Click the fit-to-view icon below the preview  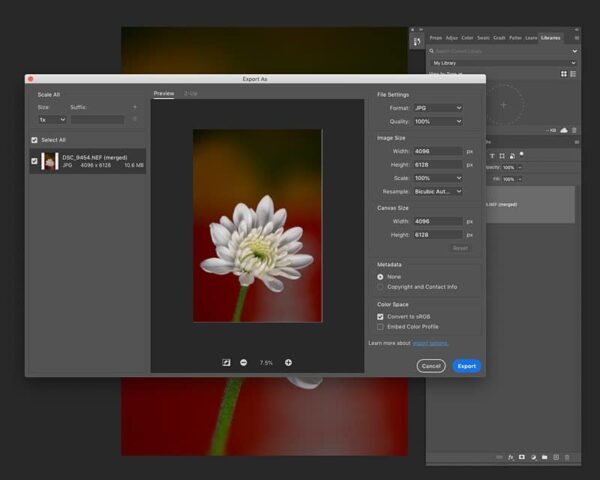coord(226,362)
